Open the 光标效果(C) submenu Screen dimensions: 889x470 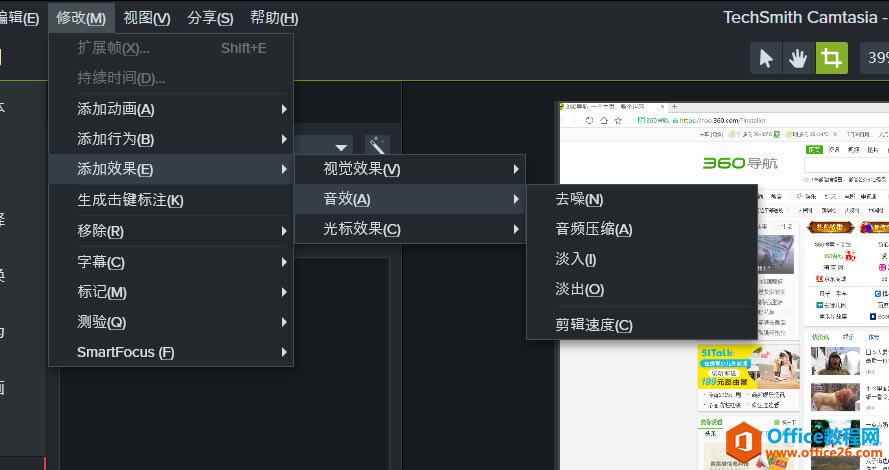[x=410, y=229]
